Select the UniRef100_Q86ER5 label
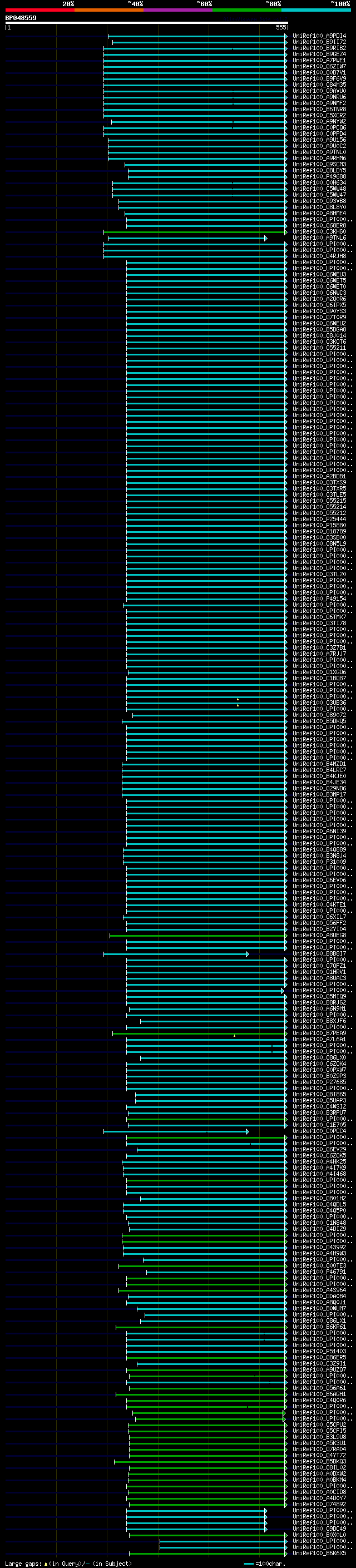The width and height of the screenshot is (356, 1568). pyautogui.click(x=319, y=1357)
